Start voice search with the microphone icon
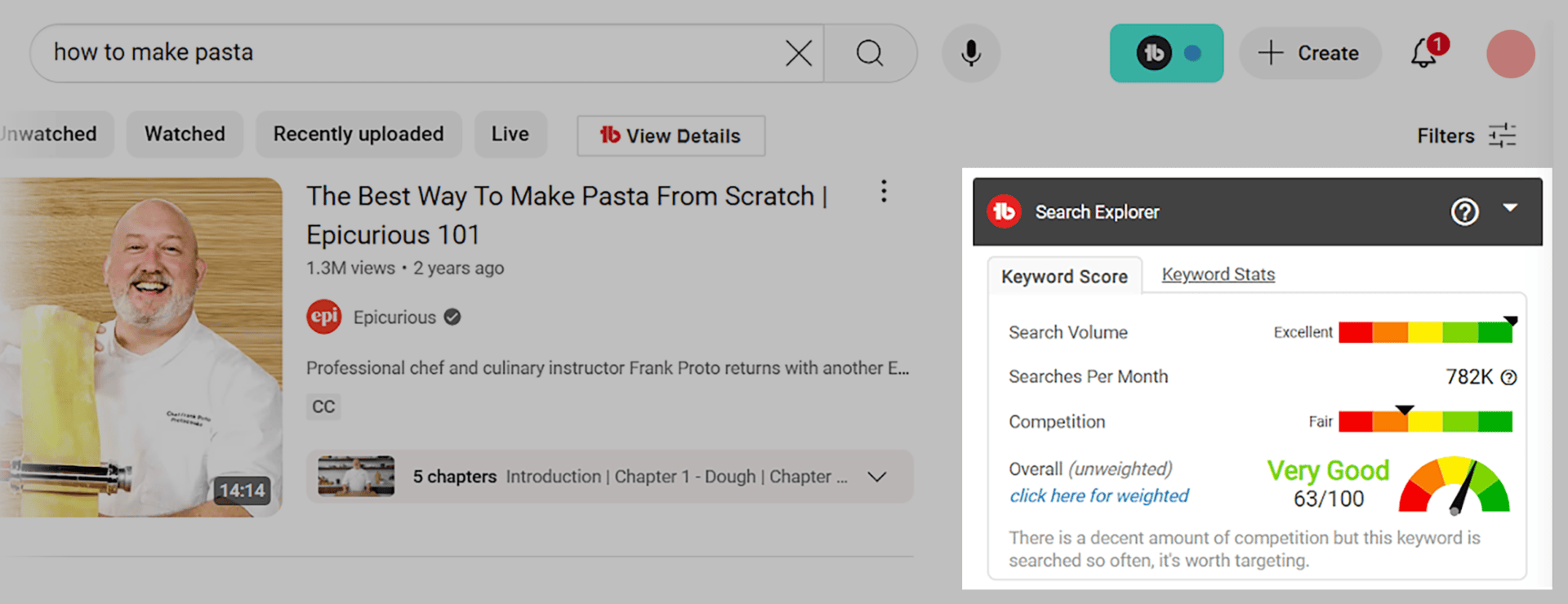 (x=971, y=53)
